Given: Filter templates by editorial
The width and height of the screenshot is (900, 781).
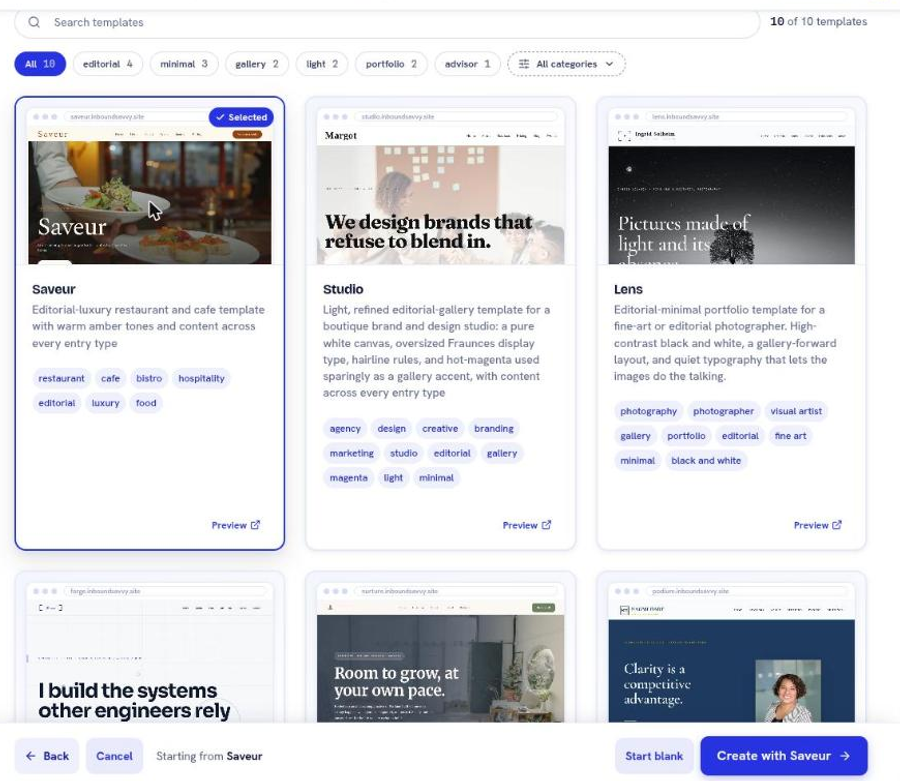Looking at the screenshot, I should [x=108, y=64].
